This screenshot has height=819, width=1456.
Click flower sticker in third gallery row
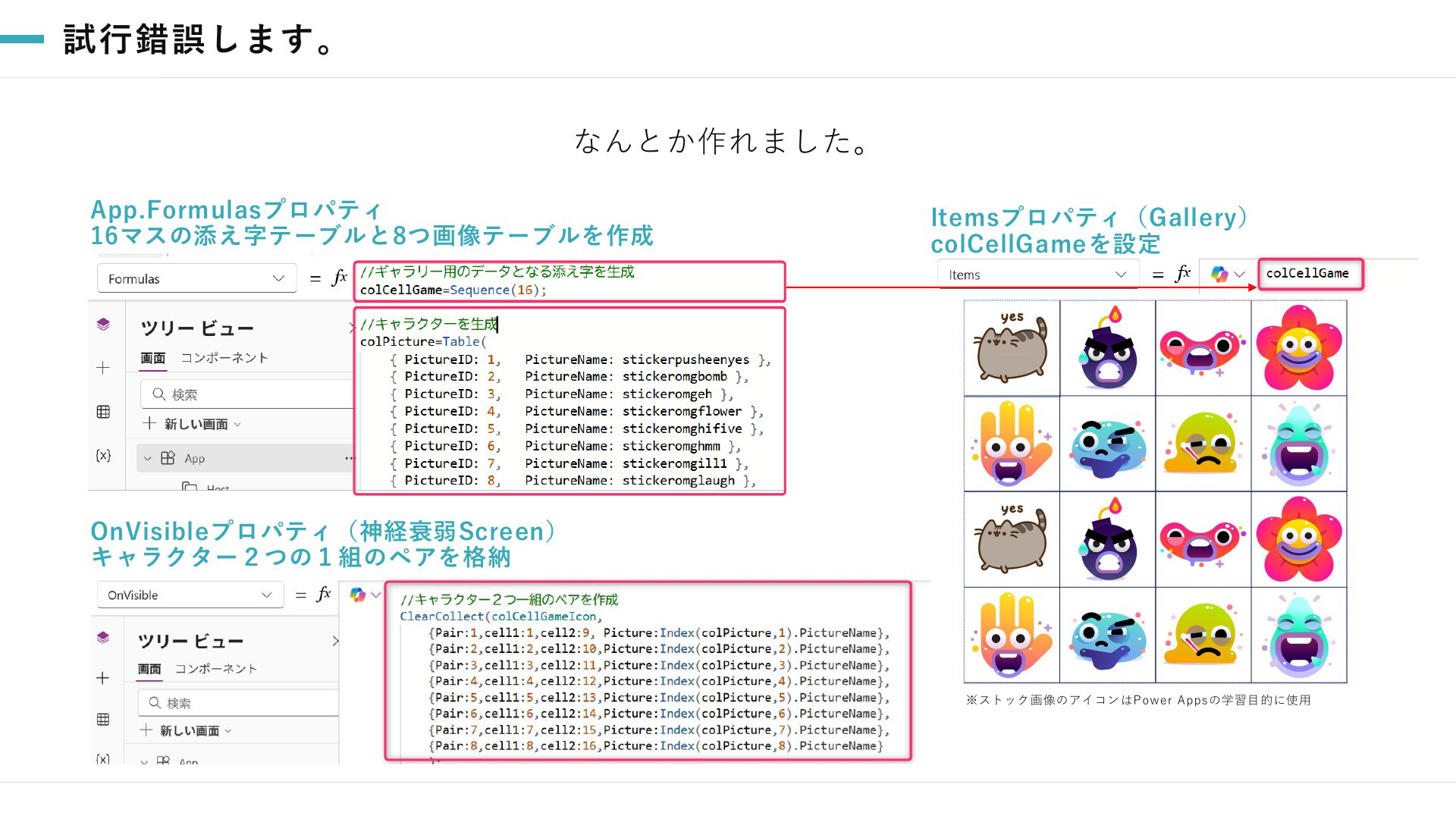[x=1298, y=539]
